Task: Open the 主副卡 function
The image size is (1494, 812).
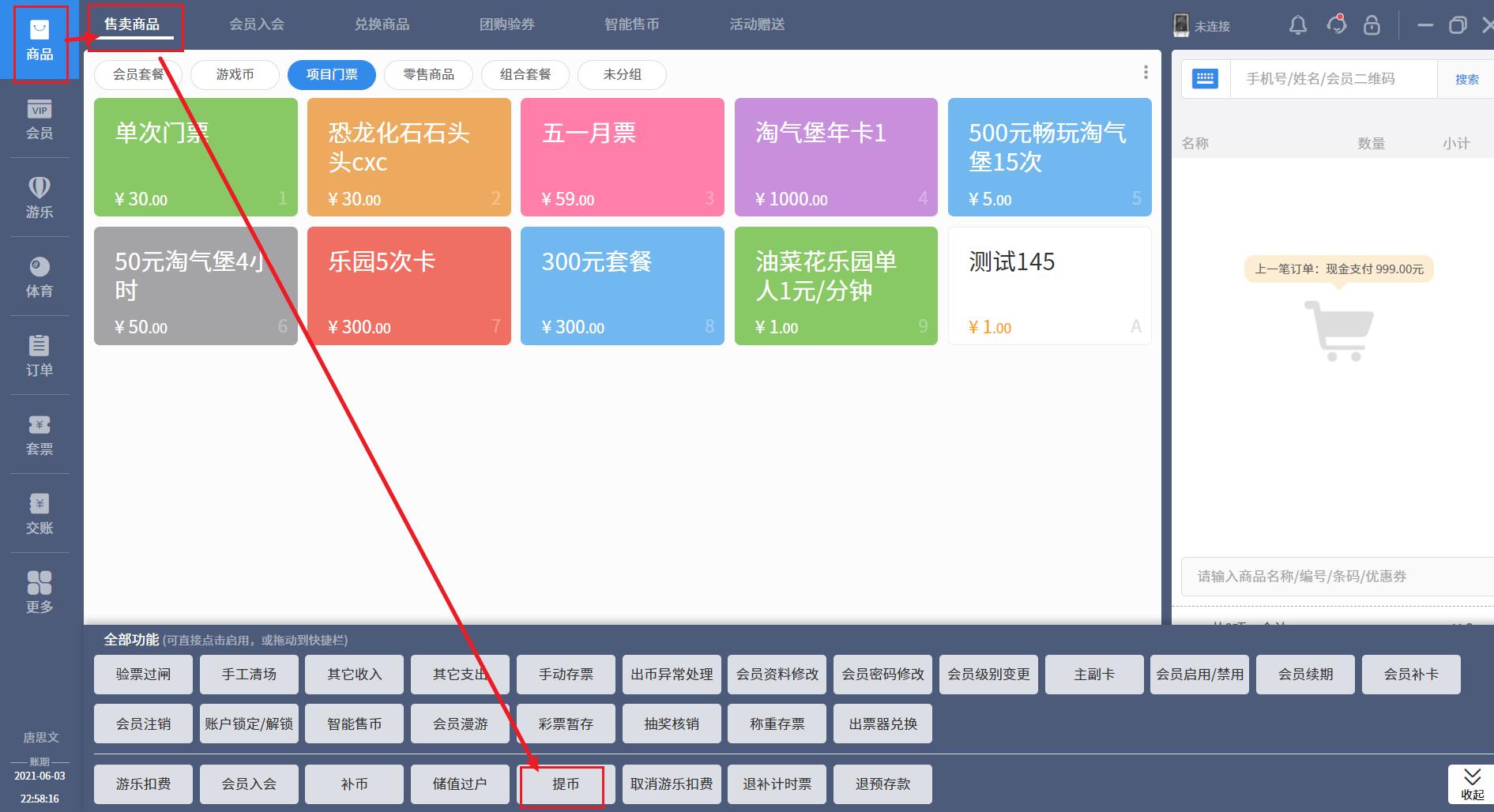Action: [1094, 675]
